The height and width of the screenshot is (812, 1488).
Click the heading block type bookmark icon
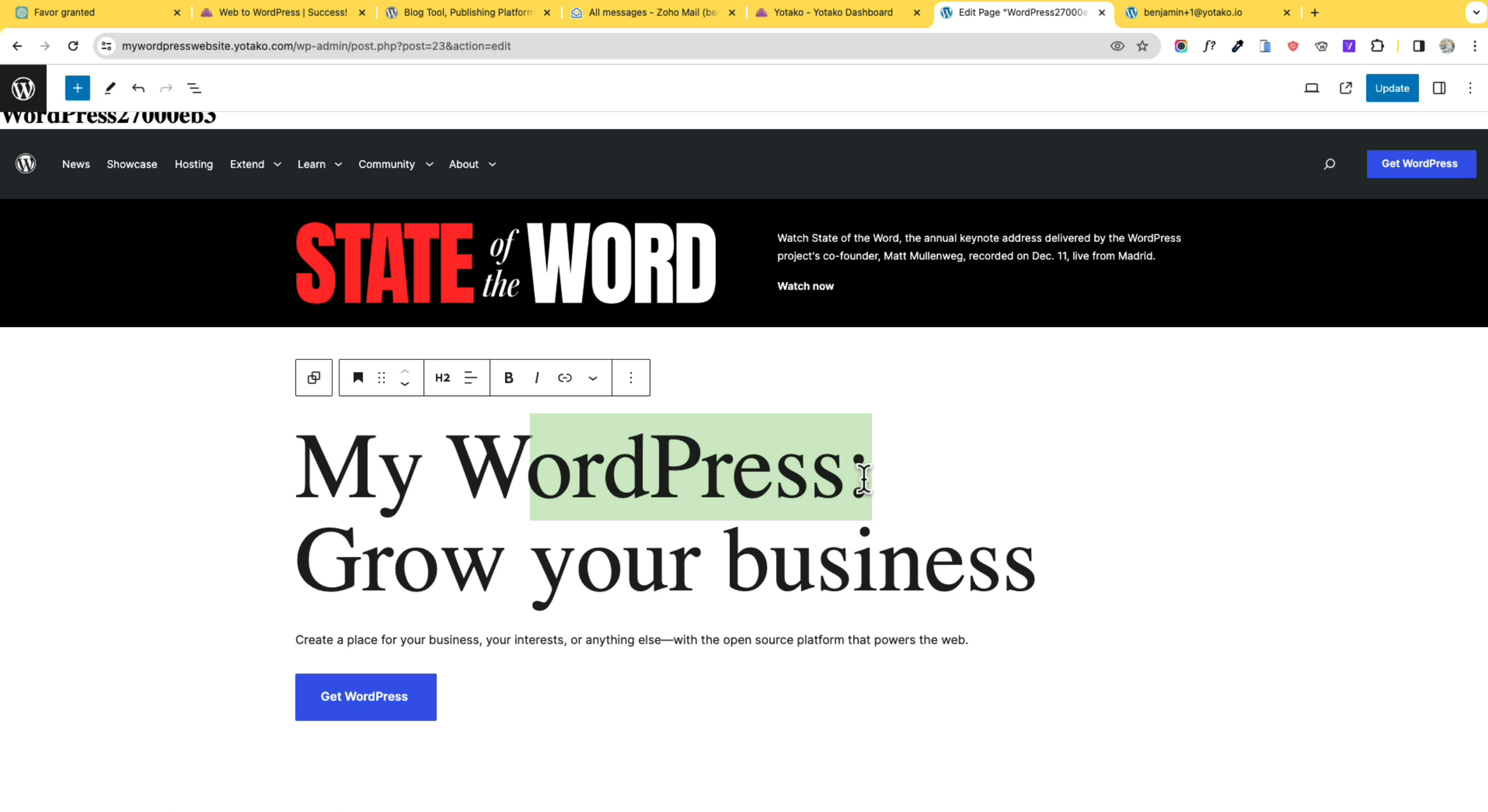pos(358,377)
